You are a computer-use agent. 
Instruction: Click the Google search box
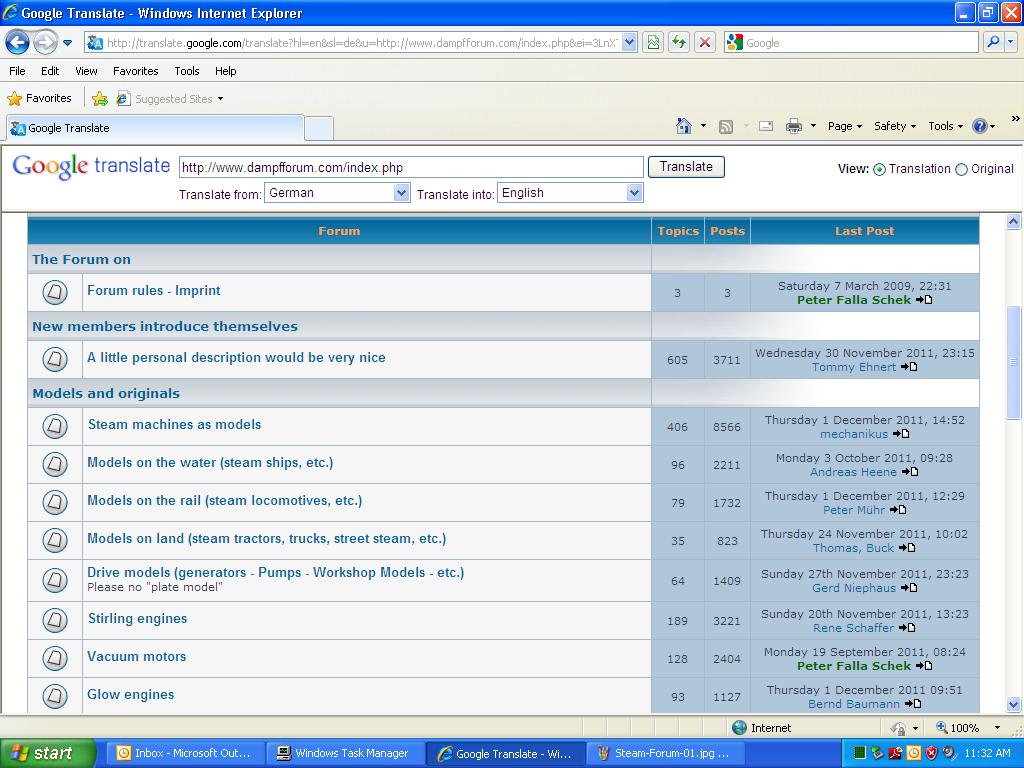click(851, 42)
